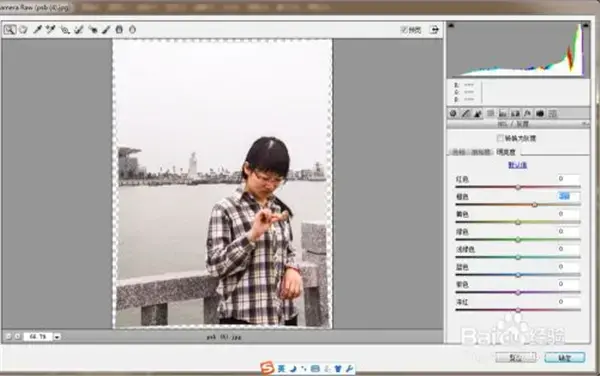Select the Hand tool

click(x=23, y=29)
